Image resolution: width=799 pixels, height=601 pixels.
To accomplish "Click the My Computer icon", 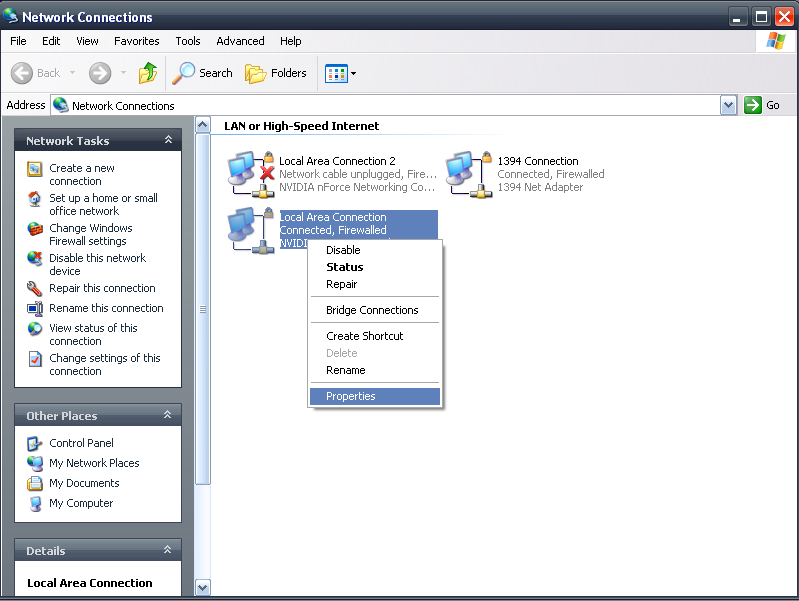I will coord(35,504).
